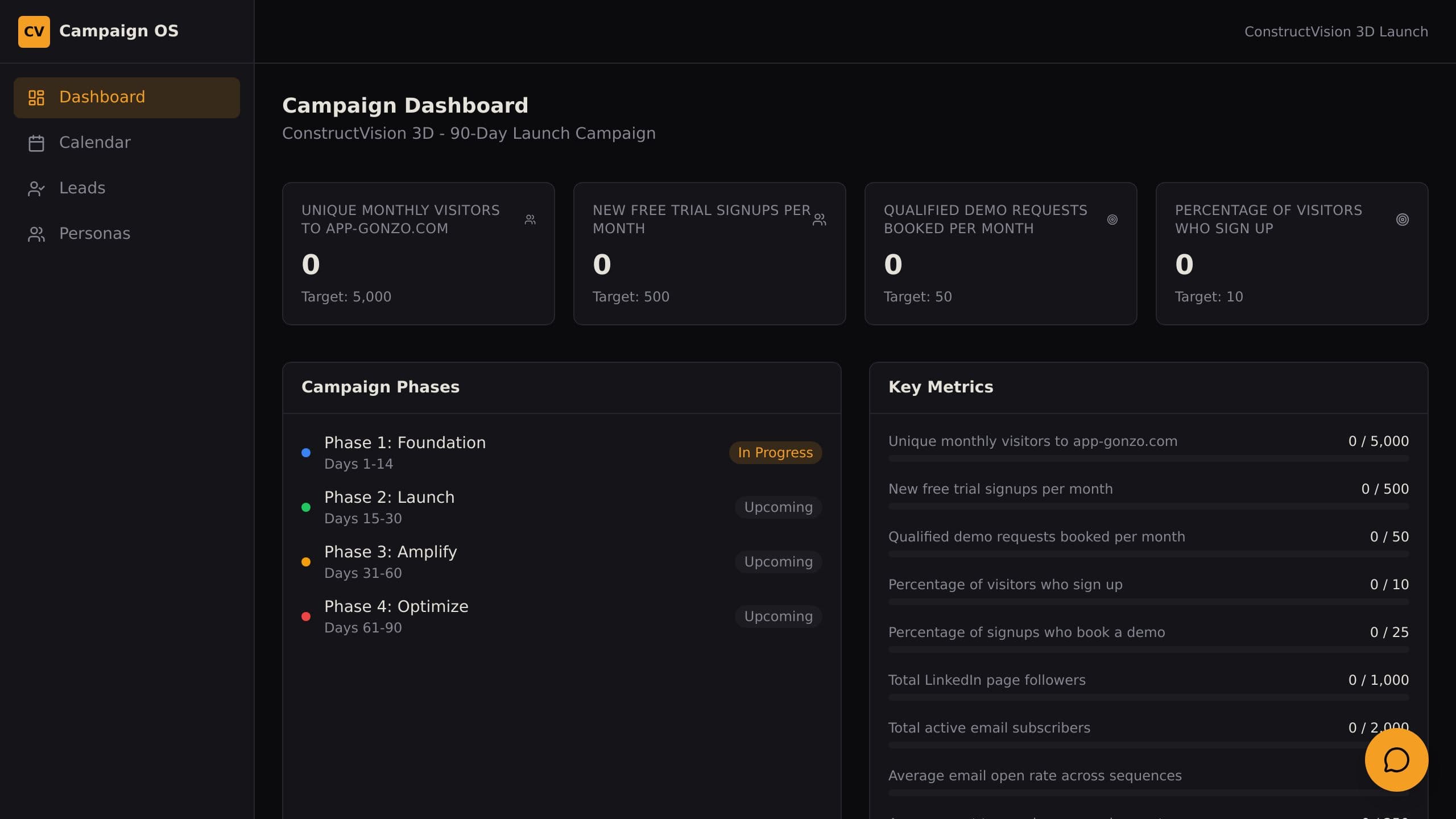Viewport: 1456px width, 819px height.
Task: Click progress bar under Percentage of signups who book a demo
Action: tap(1148, 650)
